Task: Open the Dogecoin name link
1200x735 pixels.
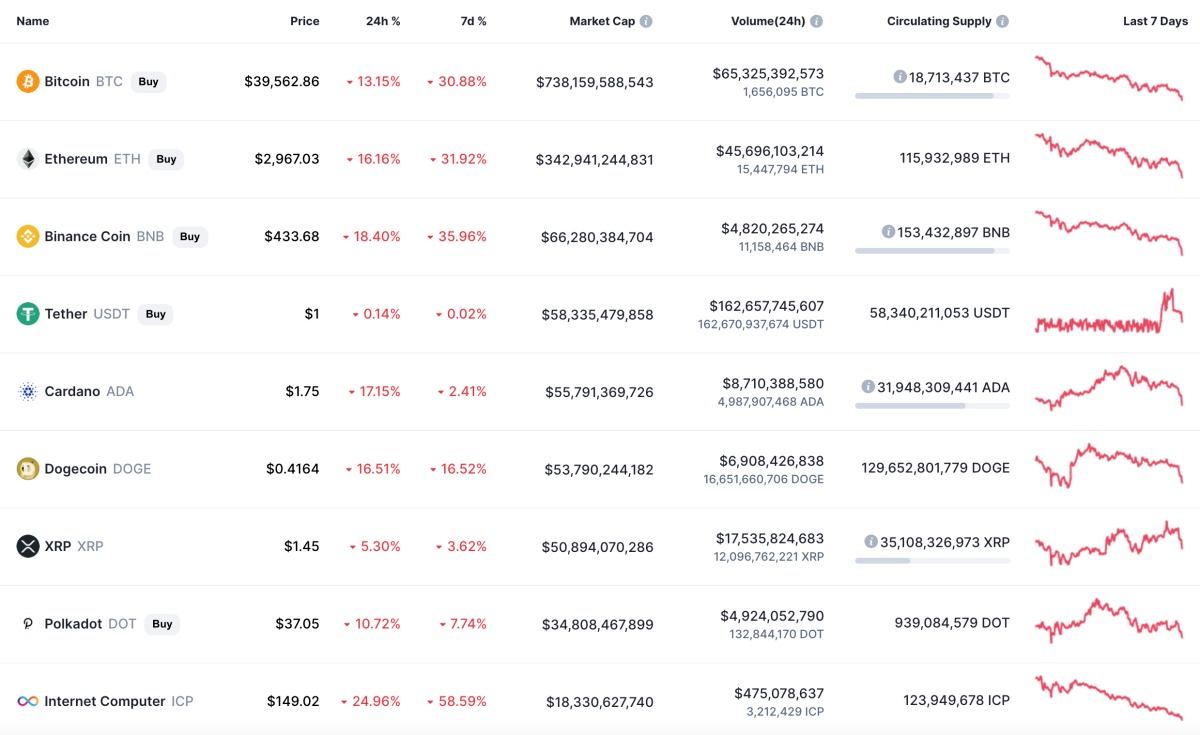Action: (x=75, y=469)
